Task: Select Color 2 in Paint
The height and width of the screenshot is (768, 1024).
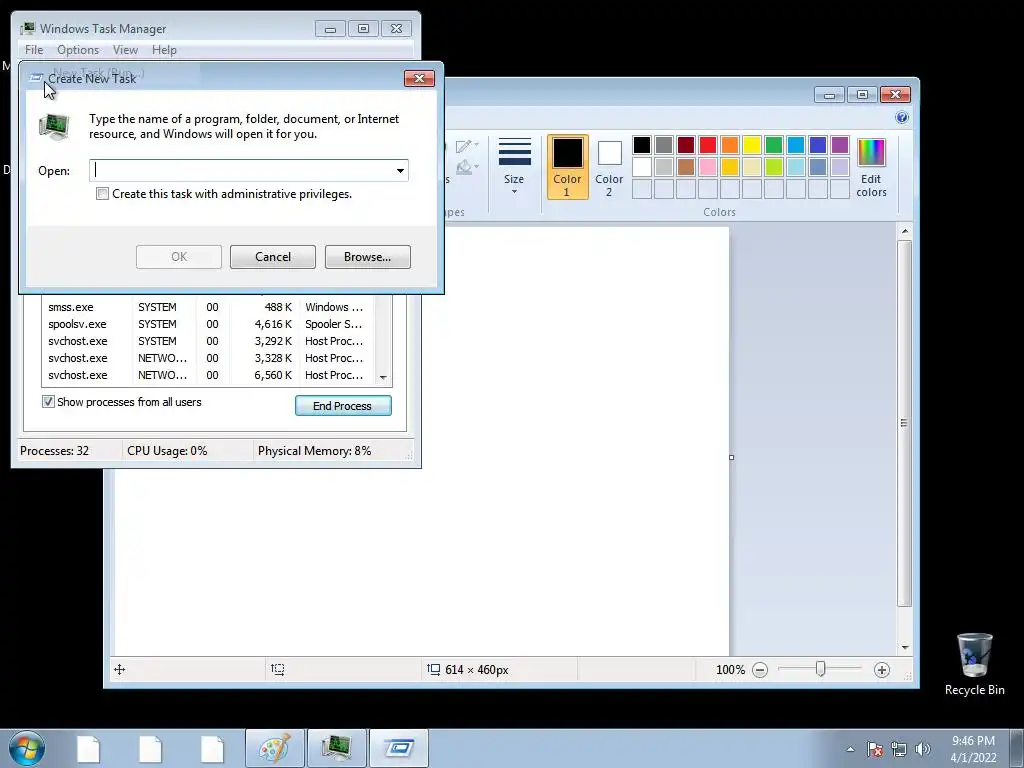Action: coord(609,167)
